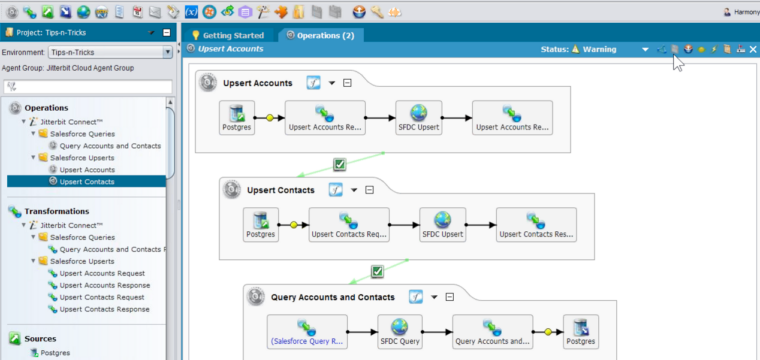Click the purple hexagon toolbar icon
The image size is (760, 360).
pyautogui.click(x=246, y=12)
